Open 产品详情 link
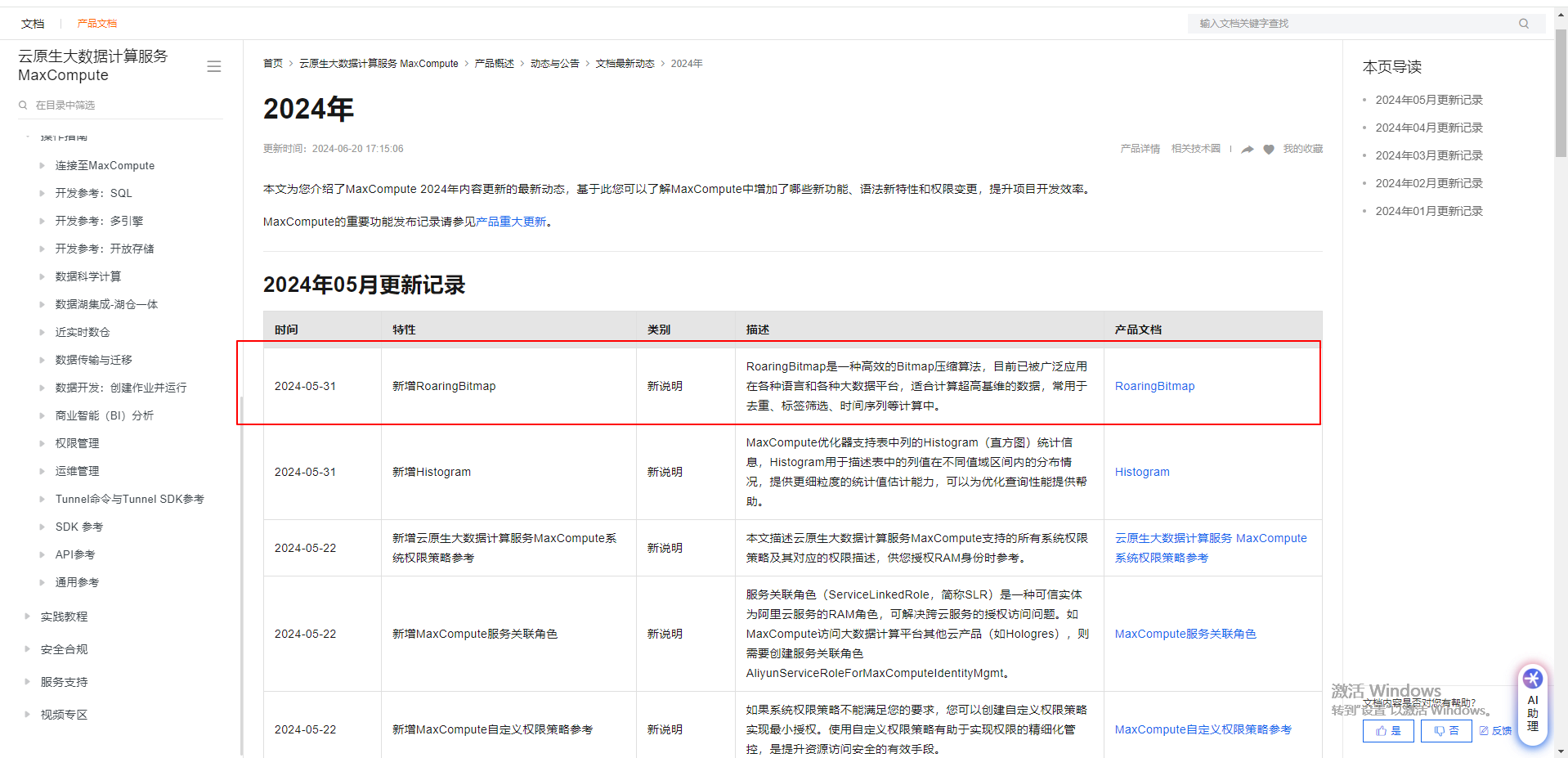 [x=1140, y=149]
